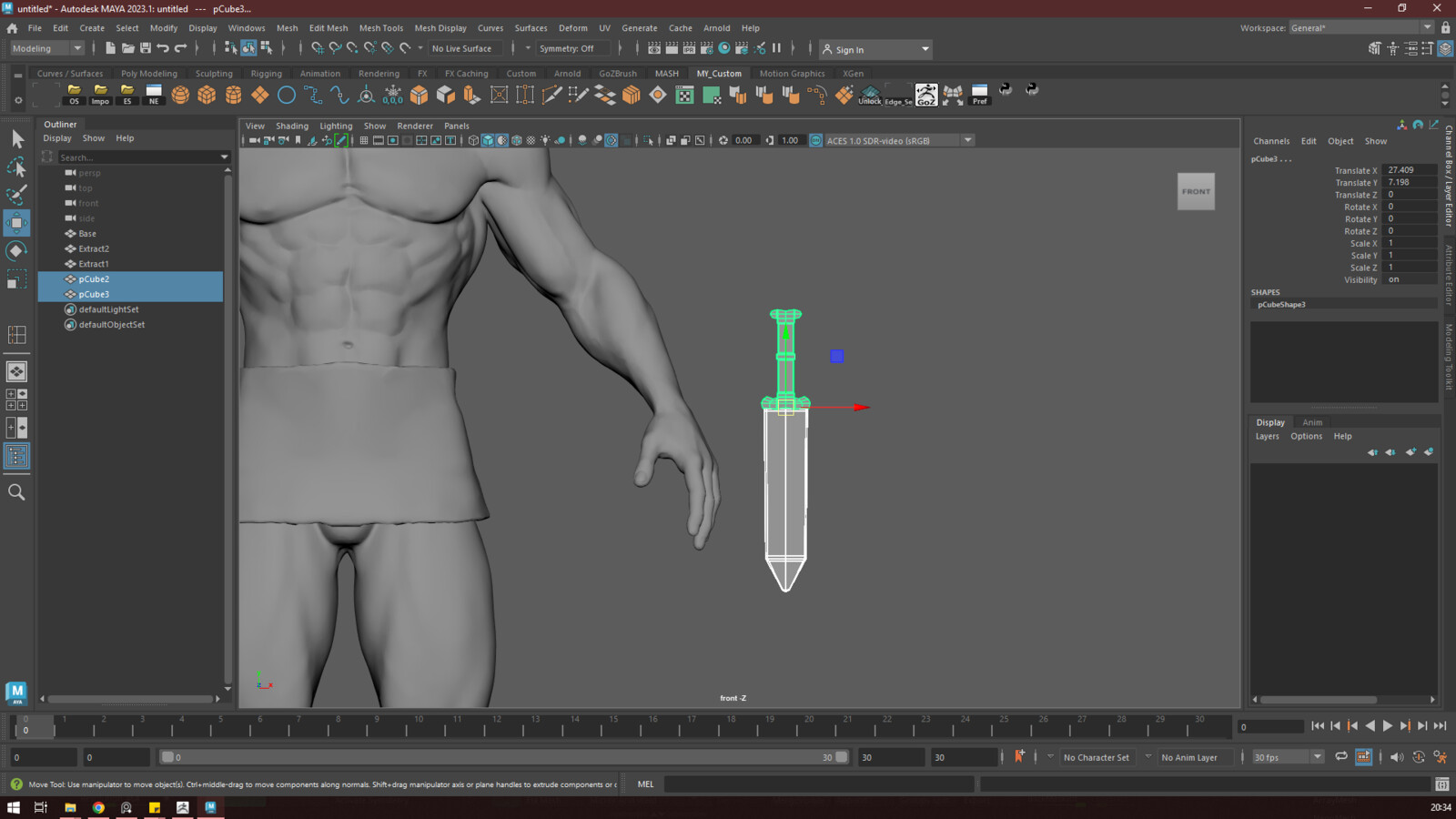Create a polygon sphere from shelf

click(x=180, y=95)
